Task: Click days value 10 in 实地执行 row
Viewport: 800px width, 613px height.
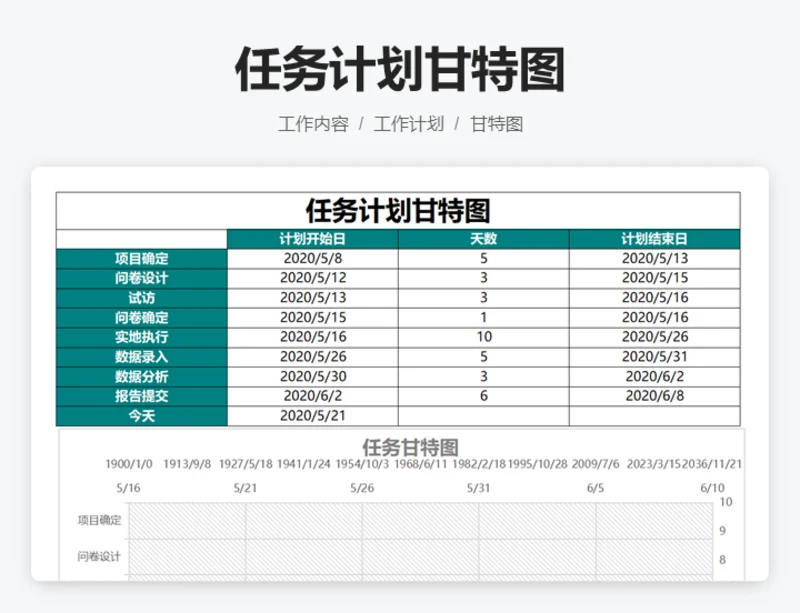Action: tap(484, 337)
